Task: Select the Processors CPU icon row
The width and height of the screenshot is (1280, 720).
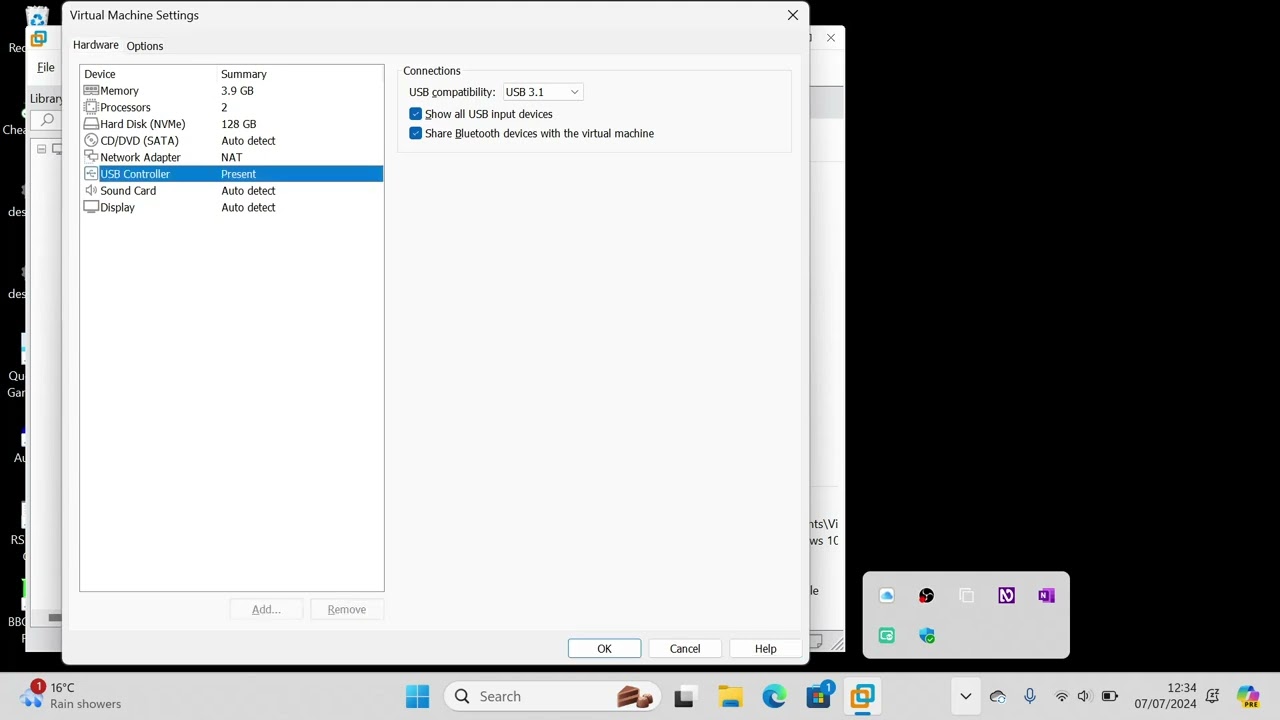Action: pos(232,107)
